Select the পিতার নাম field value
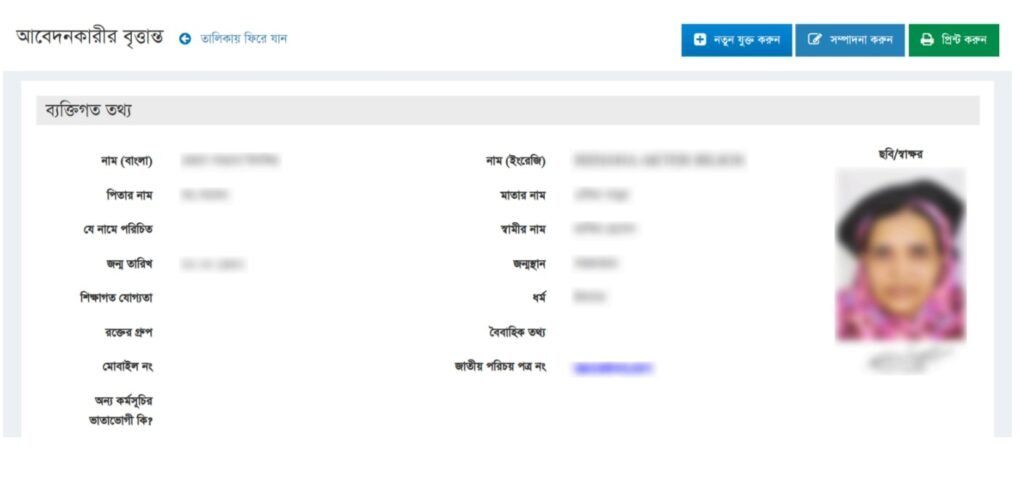Screen dimensions: 1024x488 206,195
